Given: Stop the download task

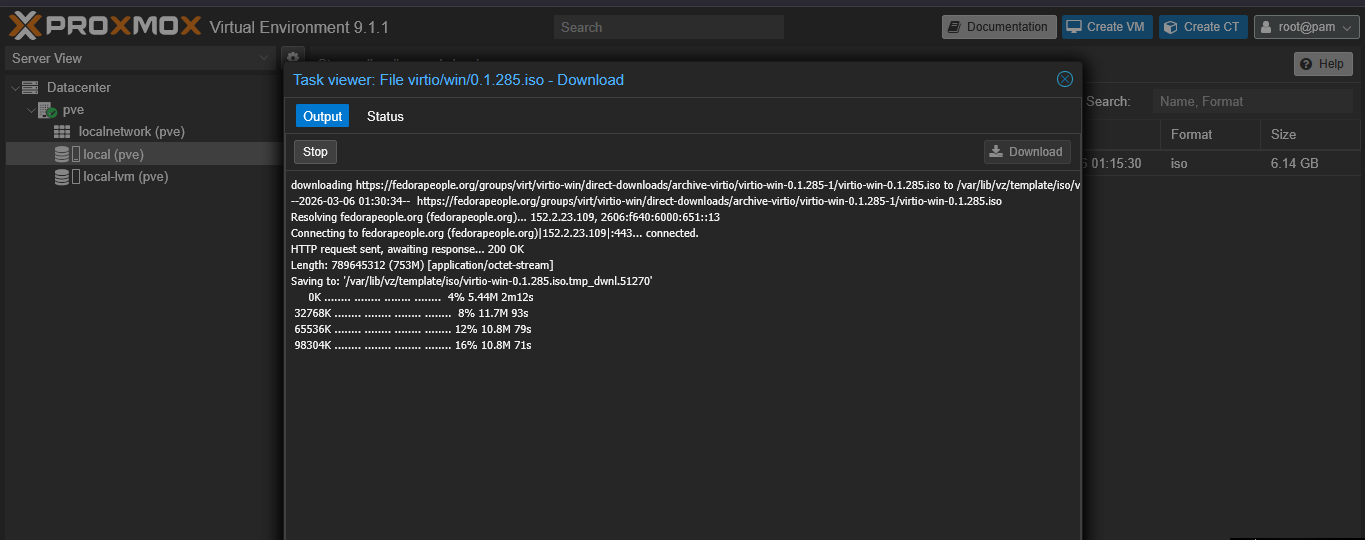Looking at the screenshot, I should 315,152.
